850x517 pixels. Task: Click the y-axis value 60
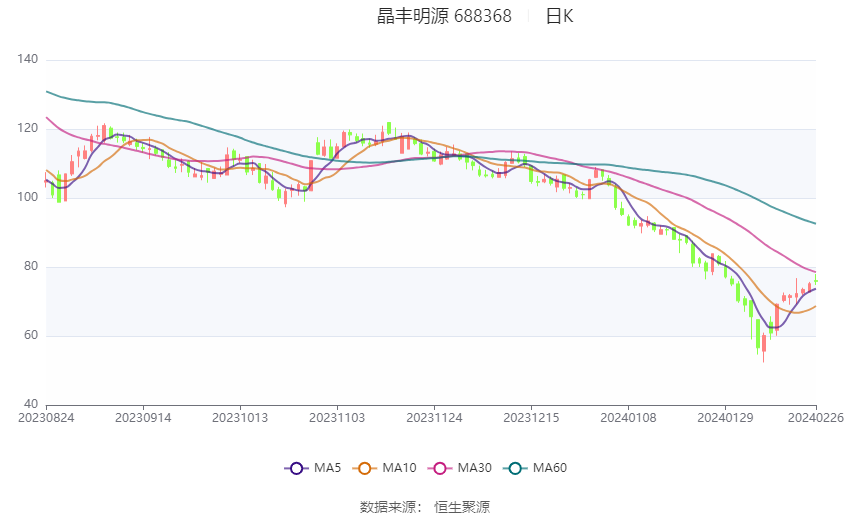point(31,335)
